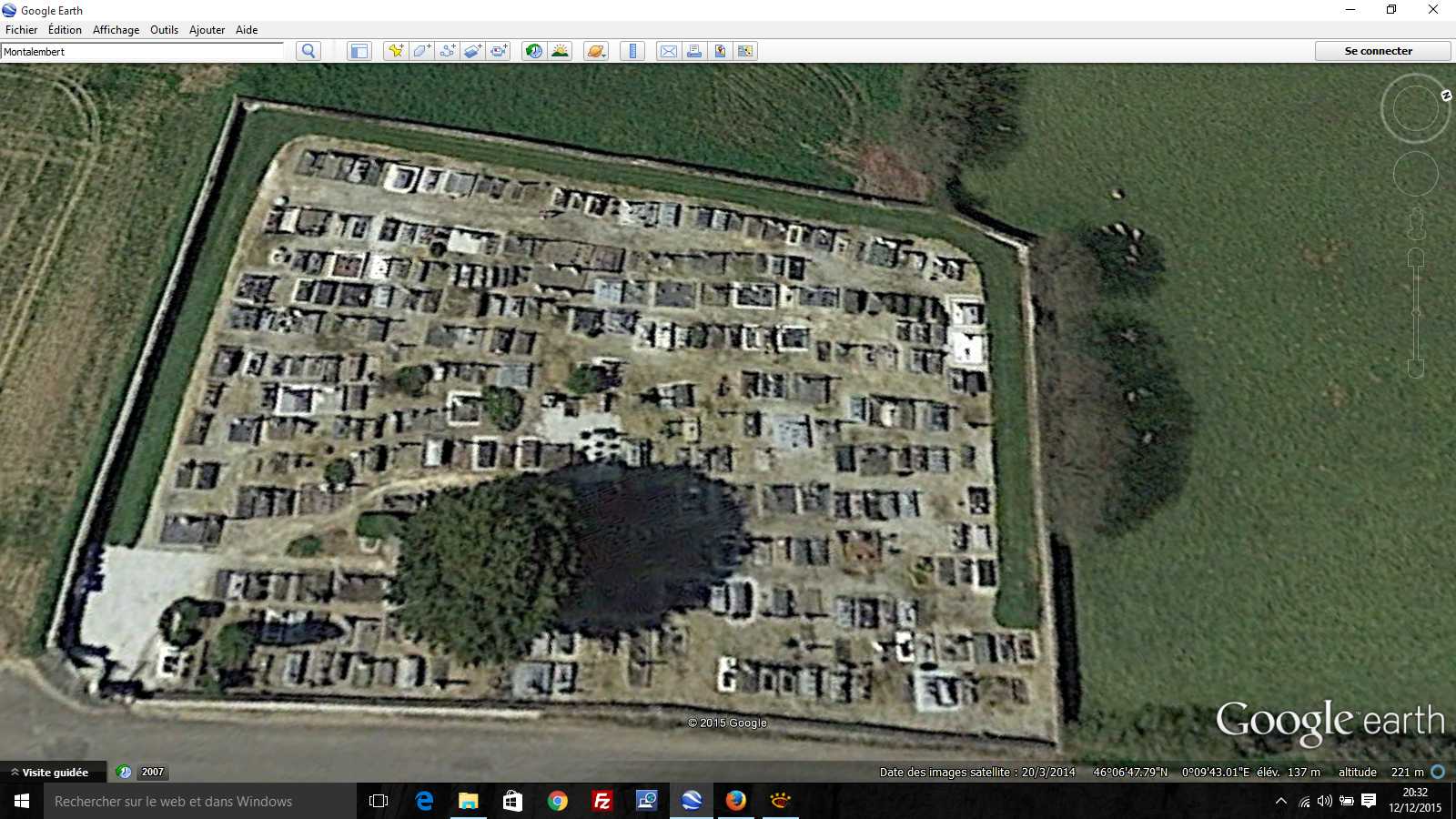This screenshot has height=819, width=1456.
Task: Open the XnView taskbar icon
Action: pos(780,801)
